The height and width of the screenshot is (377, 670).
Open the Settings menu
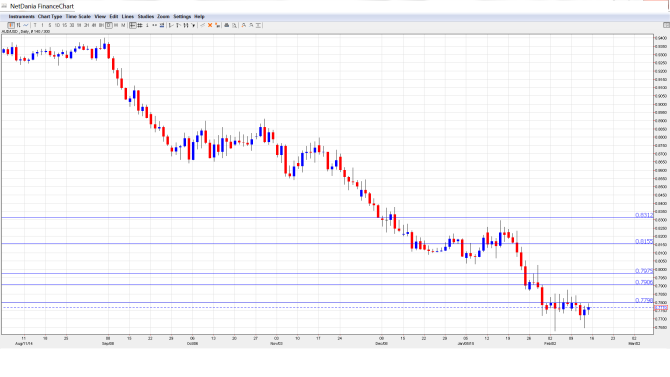pos(182,17)
